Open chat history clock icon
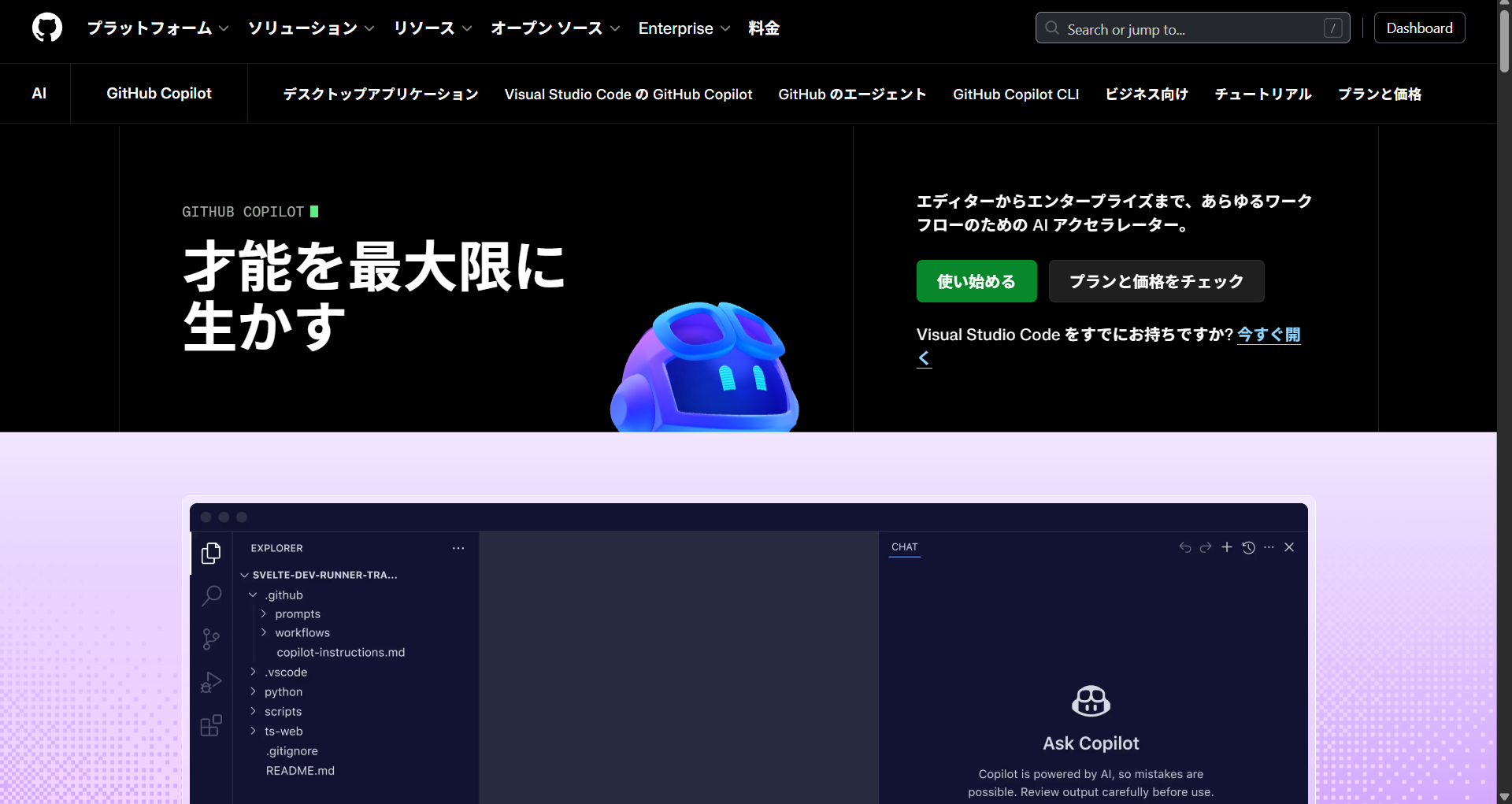This screenshot has width=1512, height=804. (x=1248, y=547)
